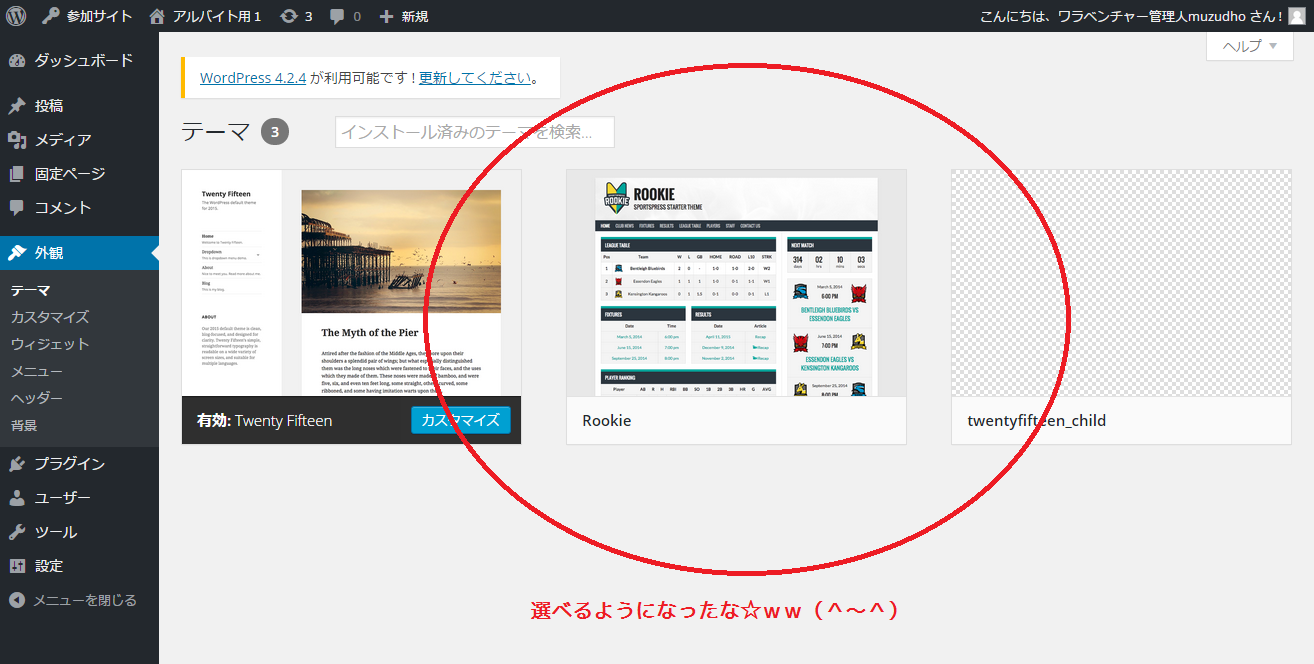Follow the WordPress 4.2.4 link
Screen dimensions: 1314x664
(x=253, y=78)
